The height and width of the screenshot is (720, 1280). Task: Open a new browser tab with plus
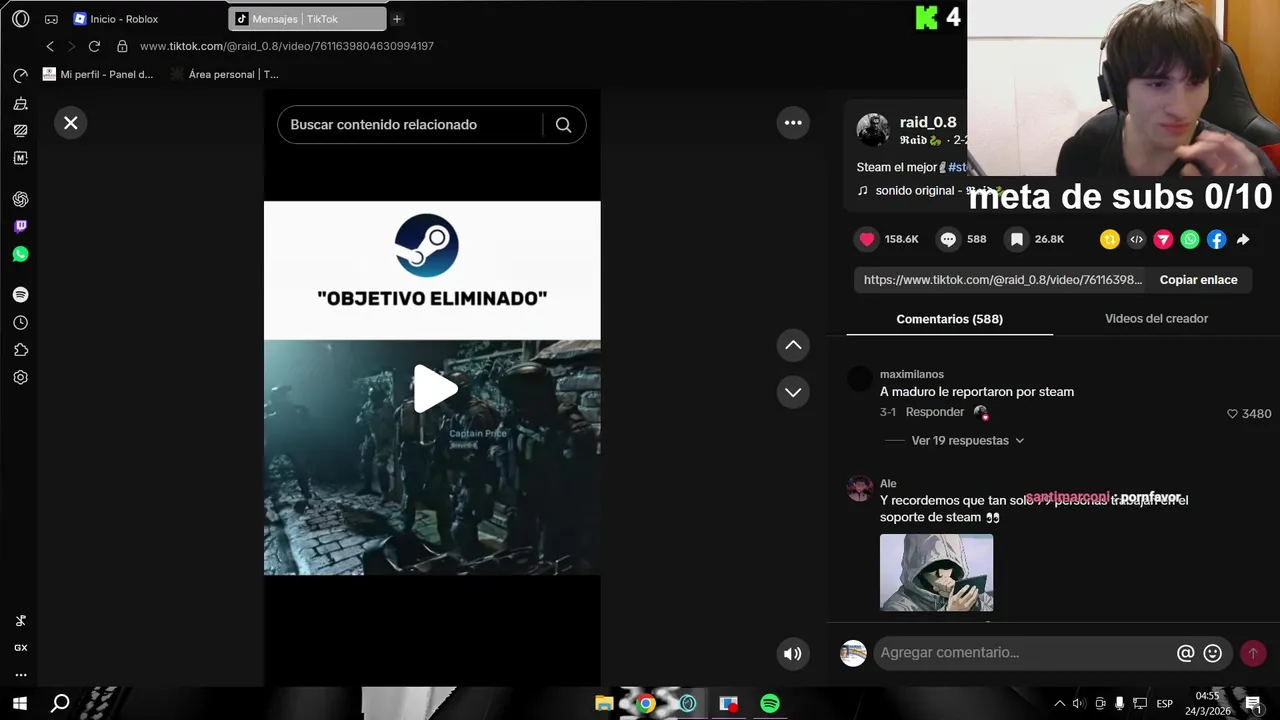[x=397, y=19]
